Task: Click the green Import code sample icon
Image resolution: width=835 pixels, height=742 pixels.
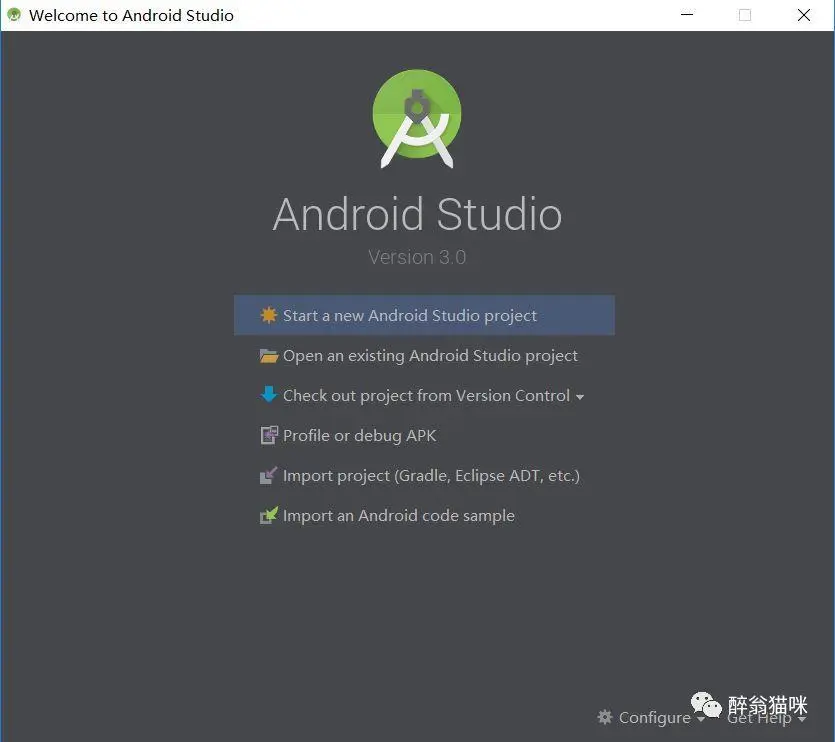Action: click(268, 515)
